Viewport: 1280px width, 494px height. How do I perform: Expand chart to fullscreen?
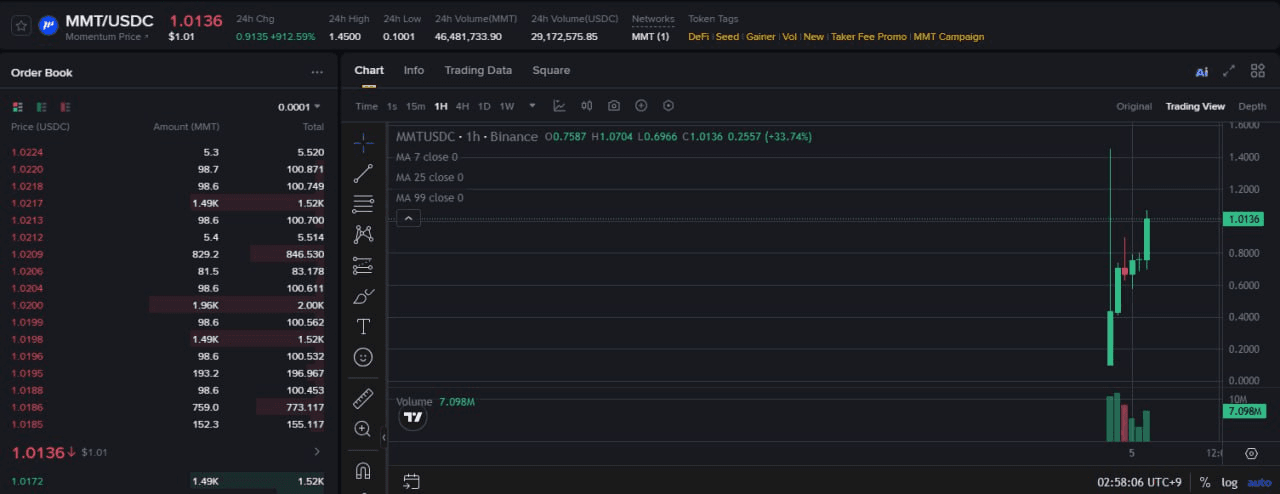pyautogui.click(x=1229, y=71)
